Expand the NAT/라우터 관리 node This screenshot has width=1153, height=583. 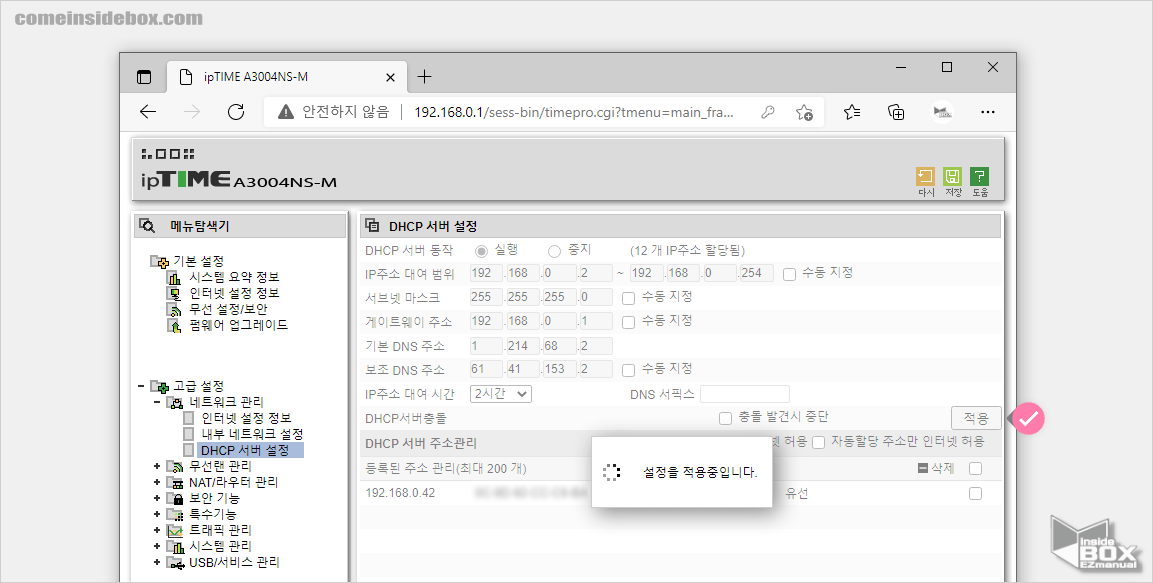click(x=157, y=482)
